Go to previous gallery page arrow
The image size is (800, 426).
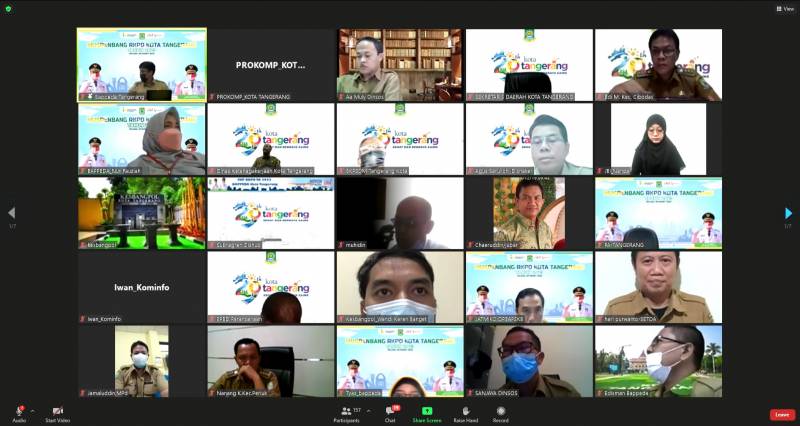[x=11, y=213]
